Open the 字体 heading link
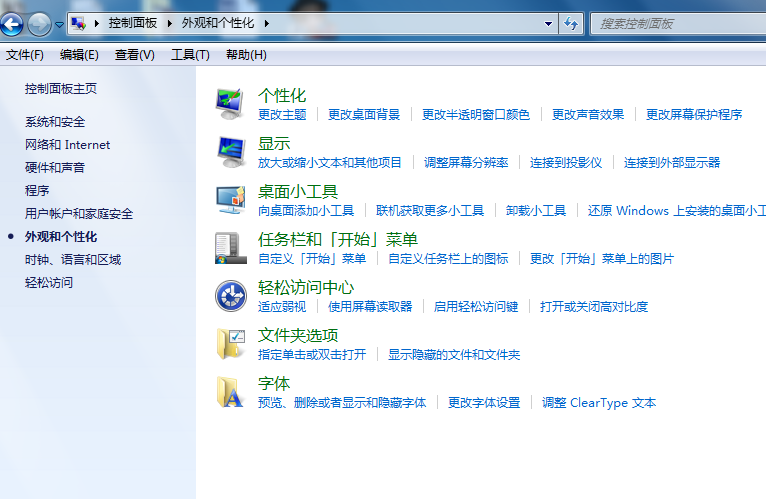This screenshot has height=499, width=766. pos(274,383)
